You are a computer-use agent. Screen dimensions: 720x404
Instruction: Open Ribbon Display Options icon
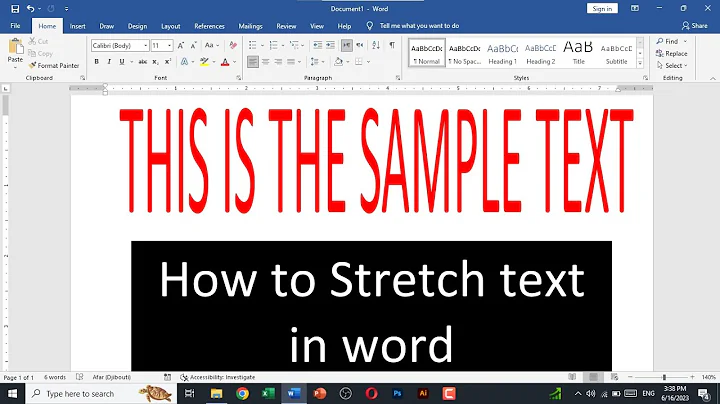point(635,8)
